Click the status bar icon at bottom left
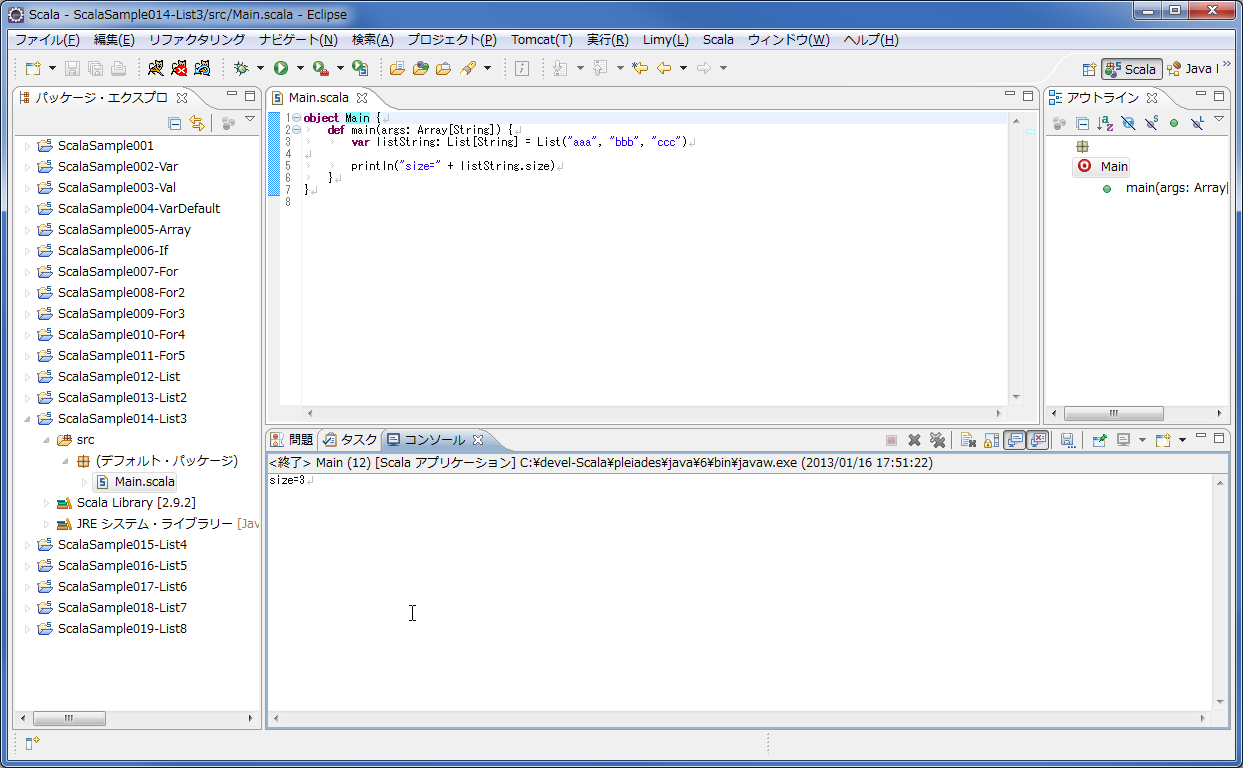 (32, 742)
